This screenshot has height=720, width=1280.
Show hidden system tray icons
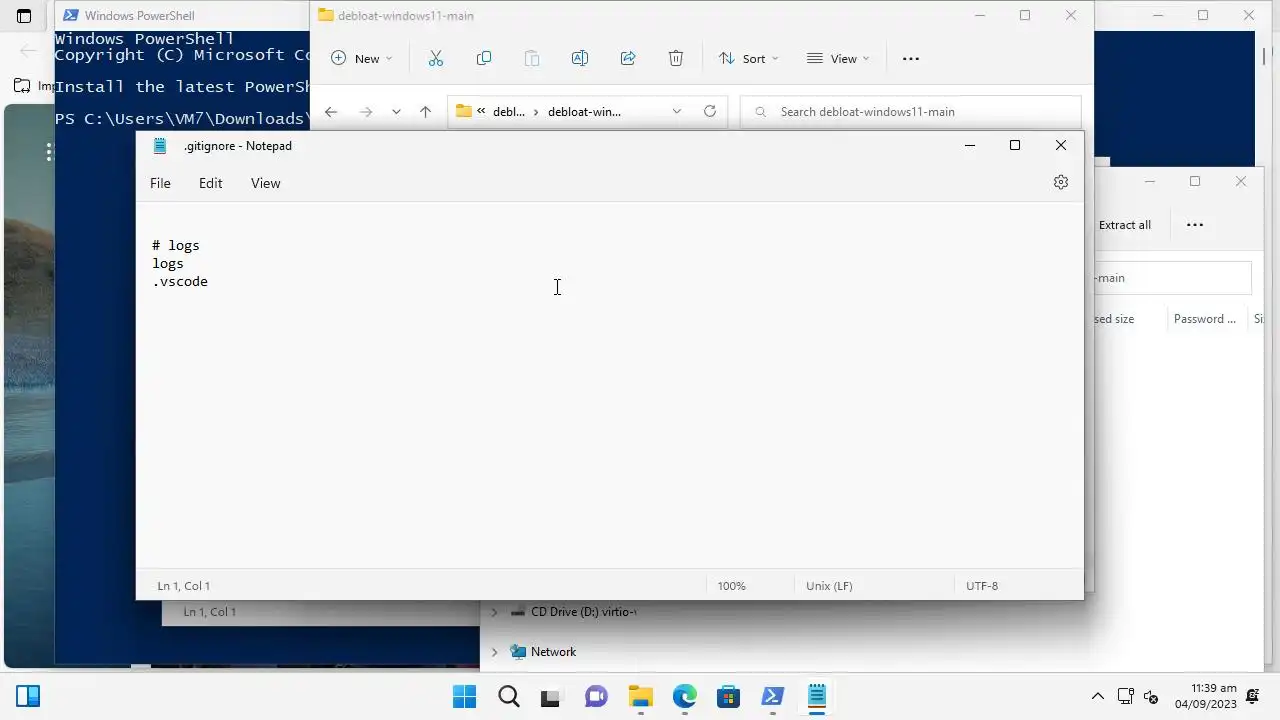[1098, 696]
